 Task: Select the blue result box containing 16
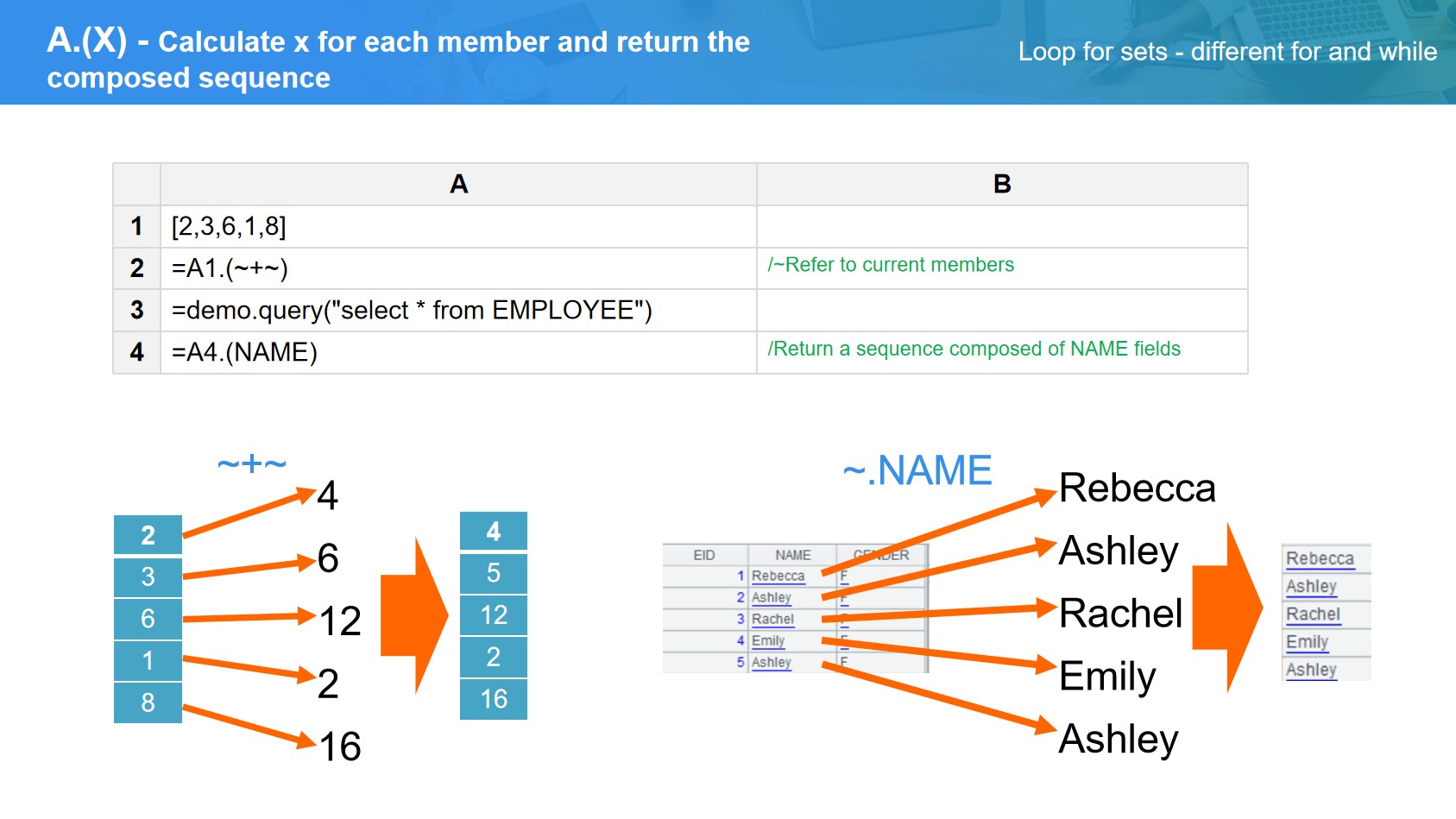tap(493, 699)
